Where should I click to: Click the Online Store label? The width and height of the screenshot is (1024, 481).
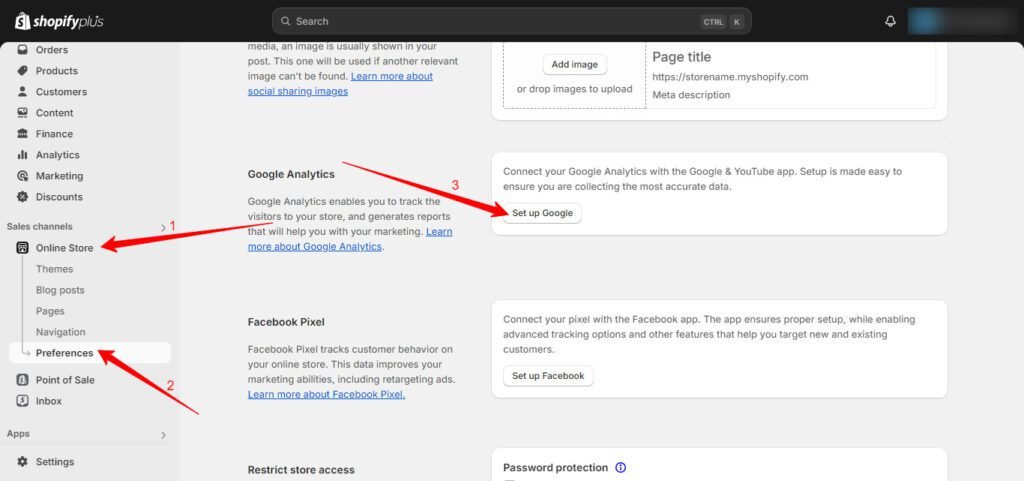tap(65, 247)
